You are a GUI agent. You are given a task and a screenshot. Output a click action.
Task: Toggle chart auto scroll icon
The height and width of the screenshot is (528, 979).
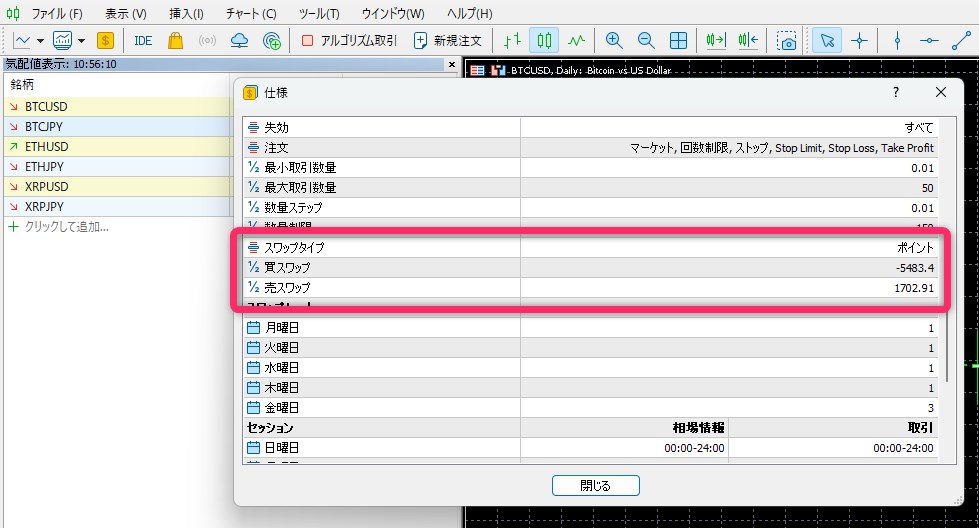click(x=716, y=41)
